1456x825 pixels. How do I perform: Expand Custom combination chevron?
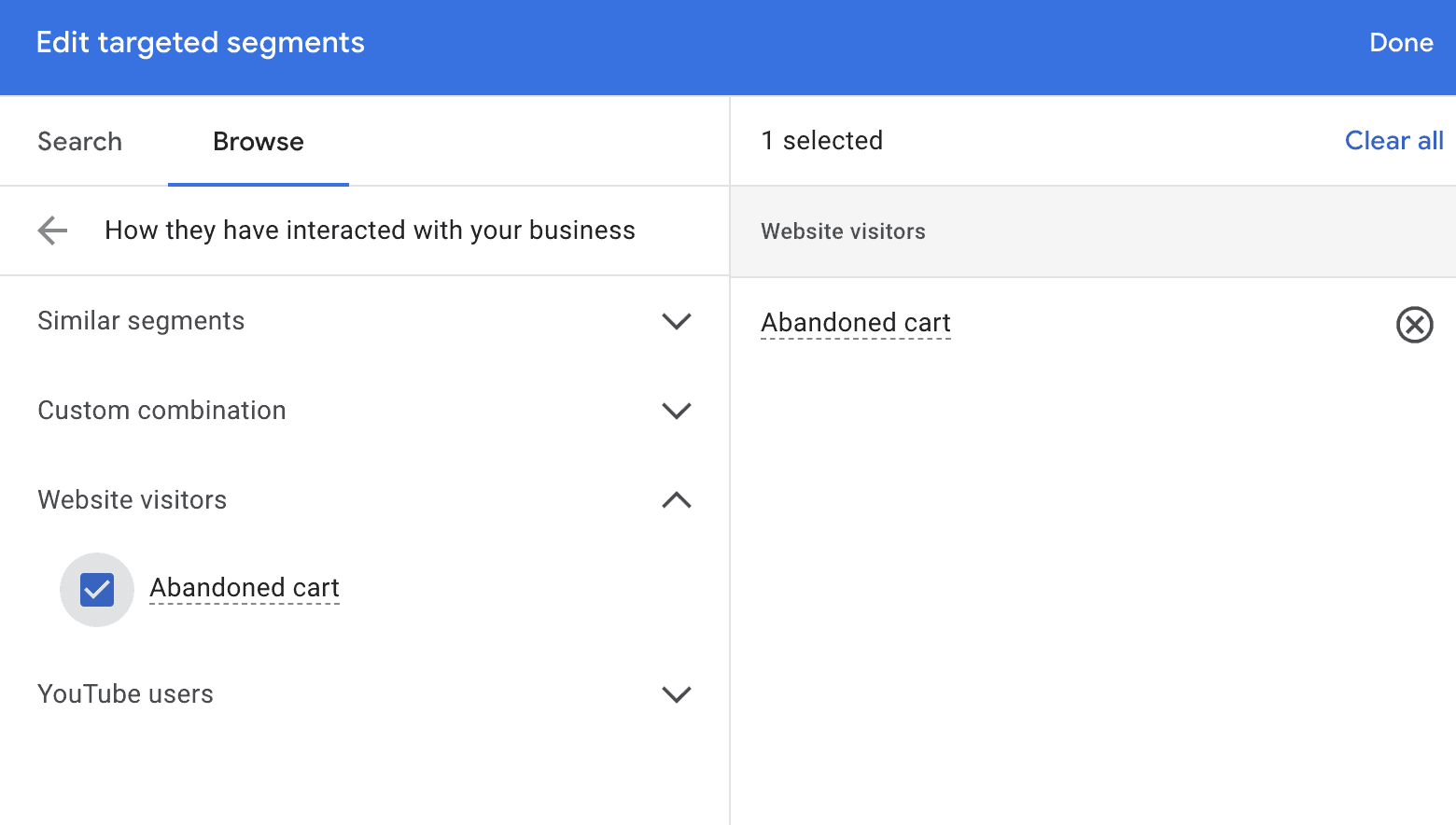point(677,411)
